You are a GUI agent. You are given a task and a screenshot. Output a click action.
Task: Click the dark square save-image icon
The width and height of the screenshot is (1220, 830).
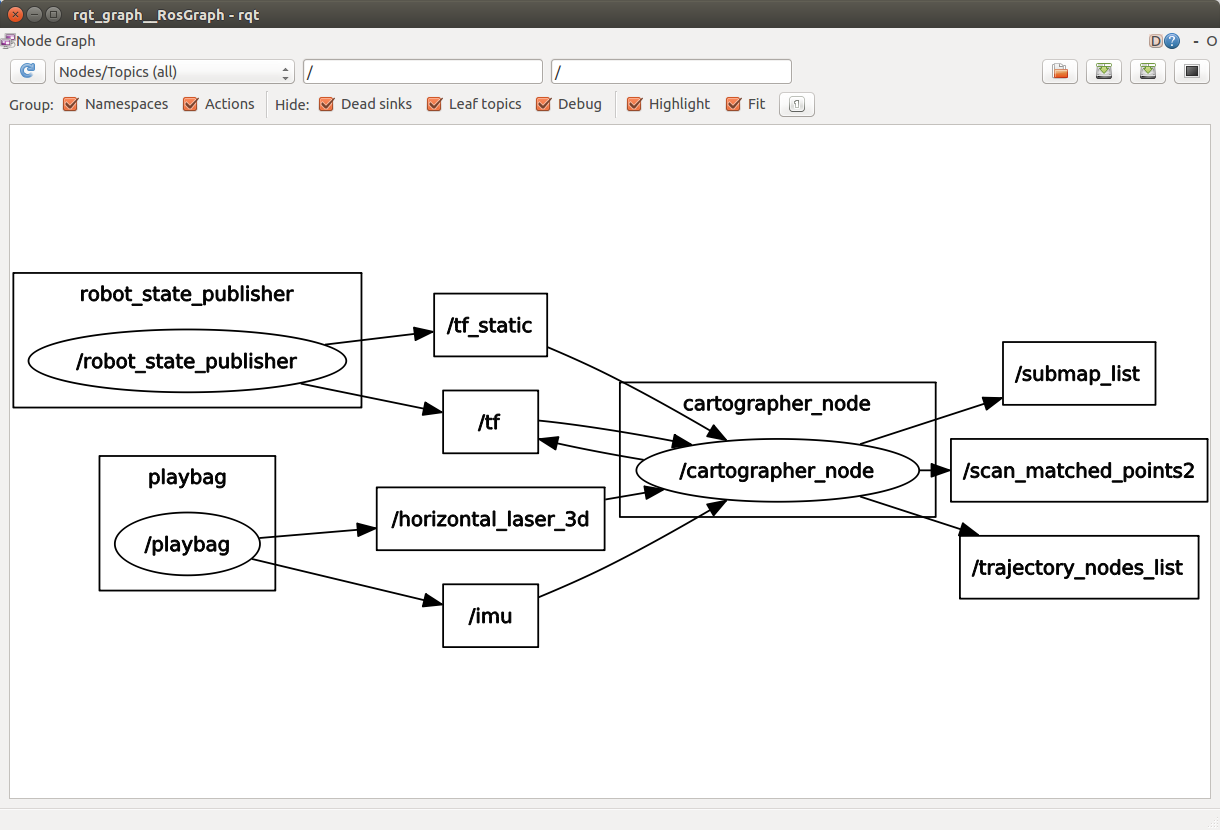pos(1191,71)
